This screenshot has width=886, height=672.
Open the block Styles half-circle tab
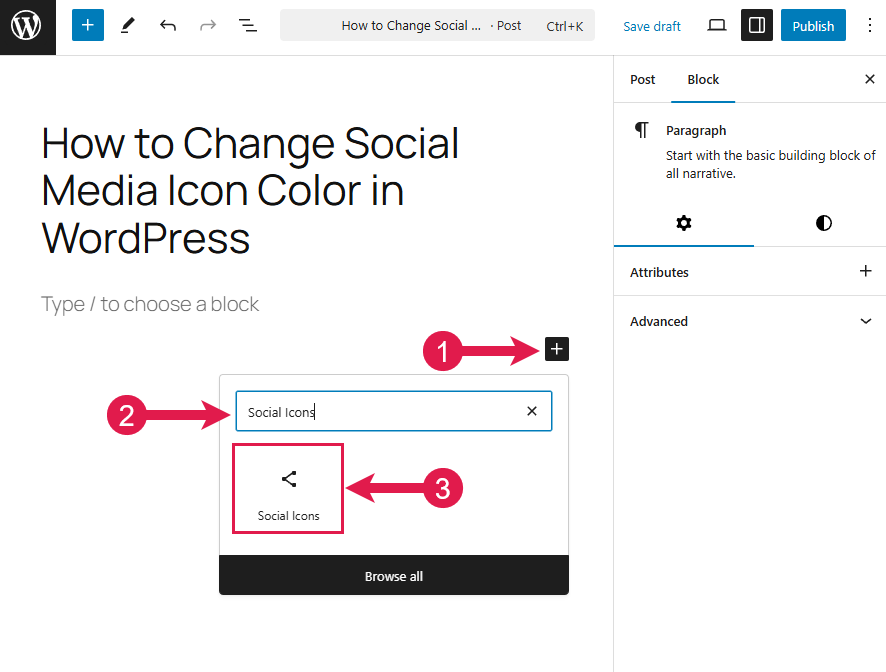click(x=824, y=223)
